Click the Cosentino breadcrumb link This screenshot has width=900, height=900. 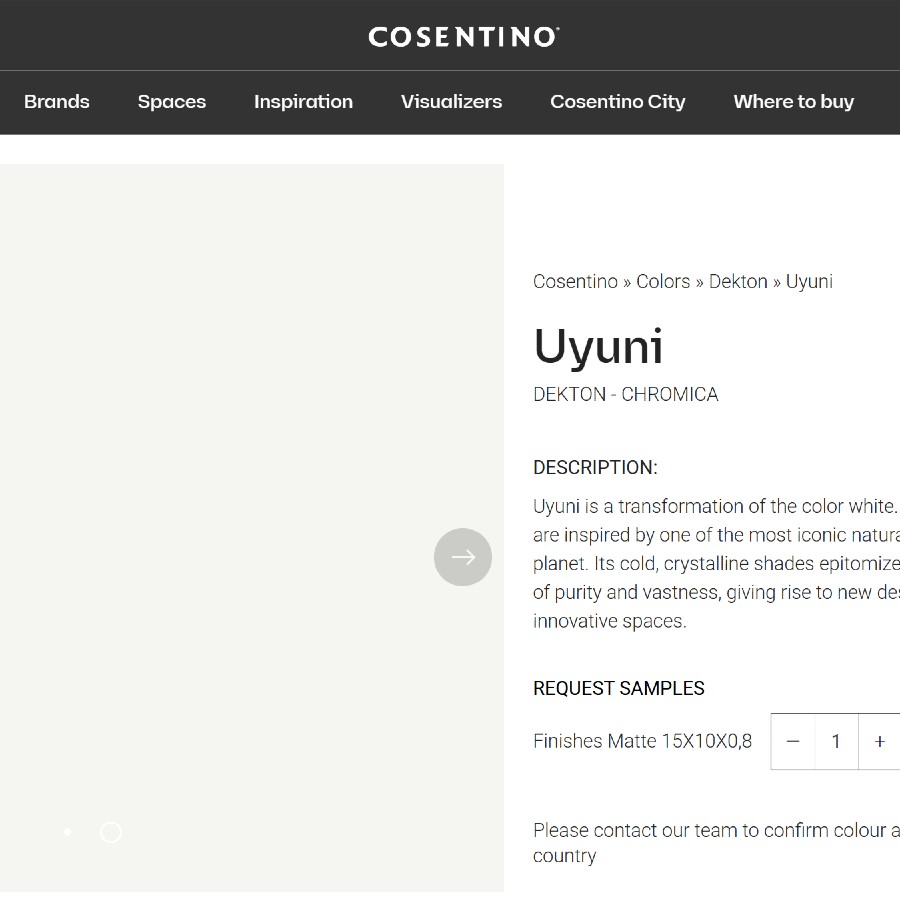pyautogui.click(x=575, y=282)
